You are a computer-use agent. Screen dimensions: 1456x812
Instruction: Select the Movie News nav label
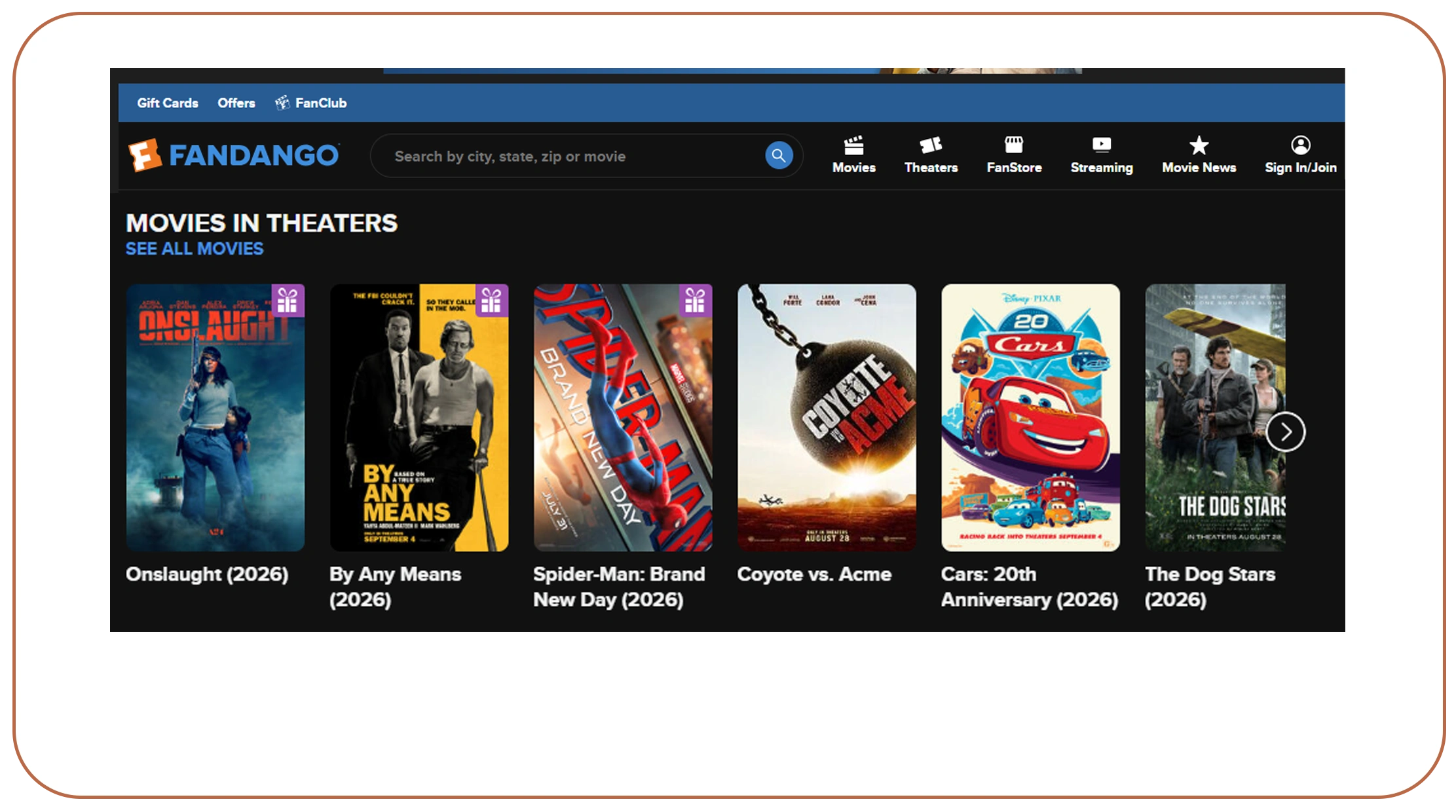(x=1199, y=168)
